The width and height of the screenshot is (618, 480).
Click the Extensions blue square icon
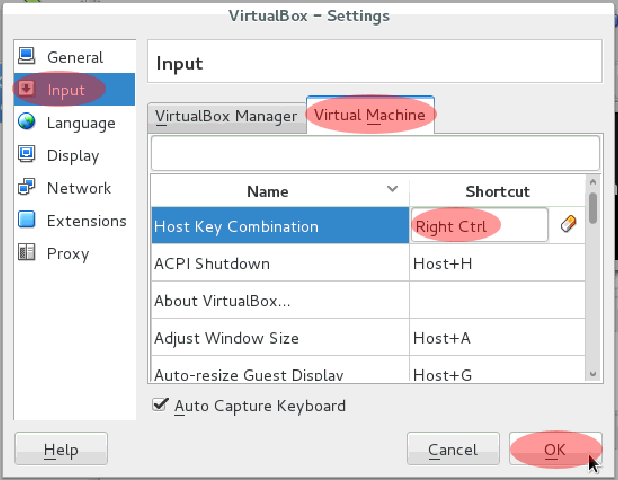pos(26,220)
